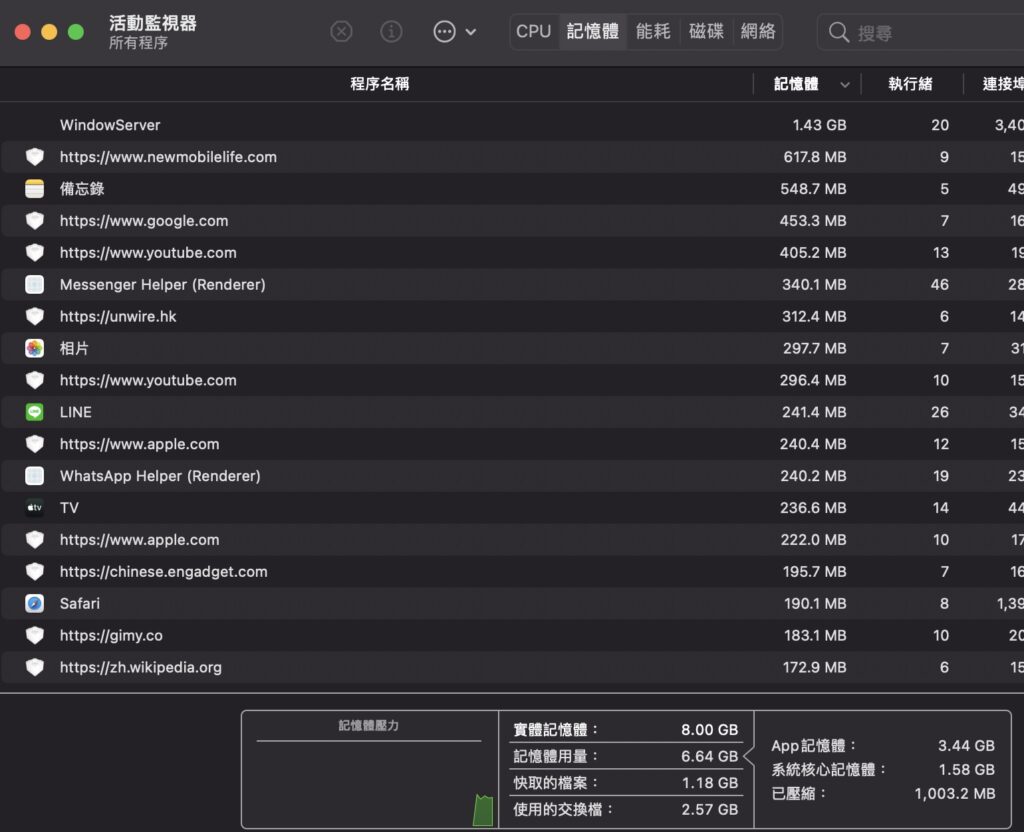Click the 實體記憶體 8.00 GB entry
This screenshot has width=1024, height=832.
[x=626, y=729]
